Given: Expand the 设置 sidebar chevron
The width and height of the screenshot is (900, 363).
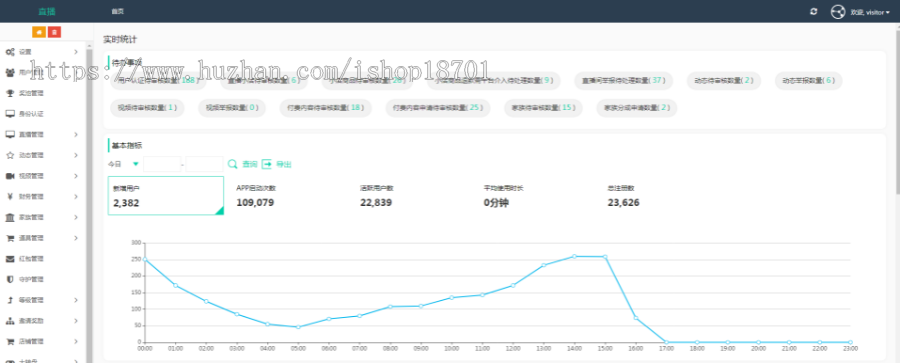Looking at the screenshot, I should coord(76,52).
